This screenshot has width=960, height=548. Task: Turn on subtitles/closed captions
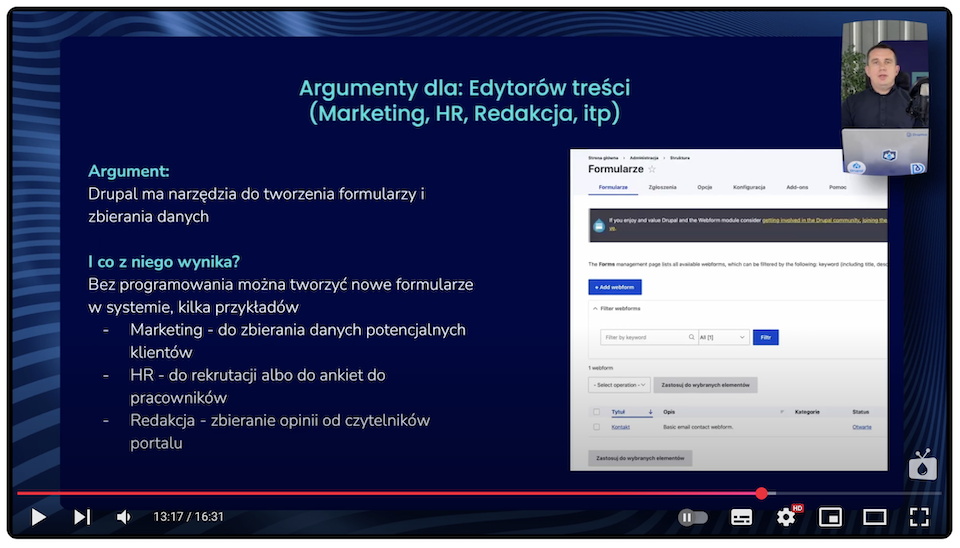[x=741, y=517]
